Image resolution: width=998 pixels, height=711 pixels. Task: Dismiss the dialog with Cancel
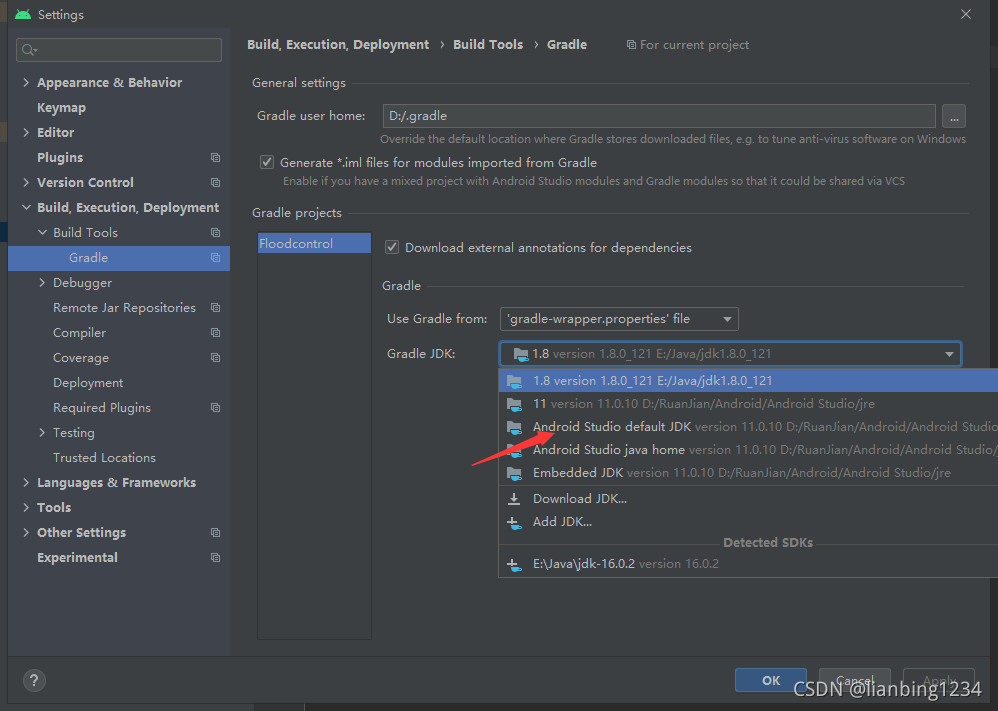point(855,679)
